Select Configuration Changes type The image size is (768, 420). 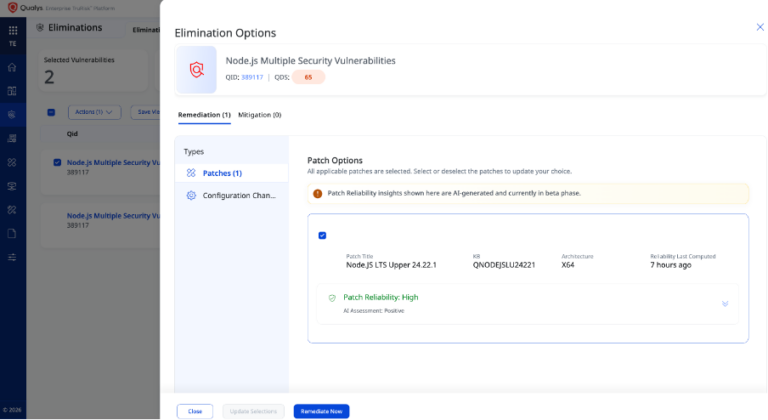[x=231, y=196]
